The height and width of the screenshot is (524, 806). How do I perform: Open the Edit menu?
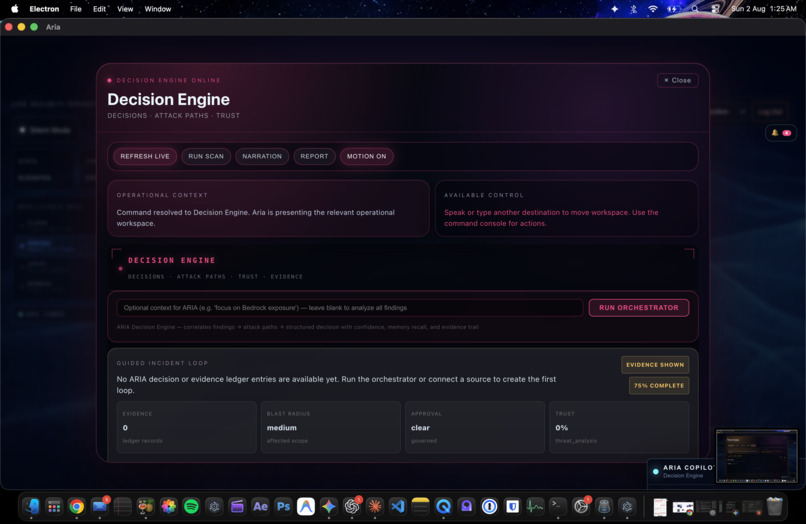[x=99, y=9]
